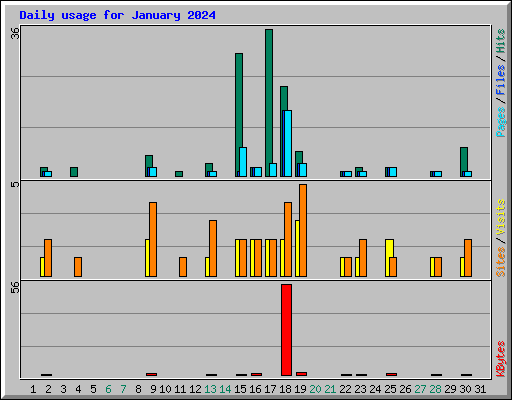512x400 pixels.
Task: Select day label 11 on the x-axis
Action: [x=180, y=389]
